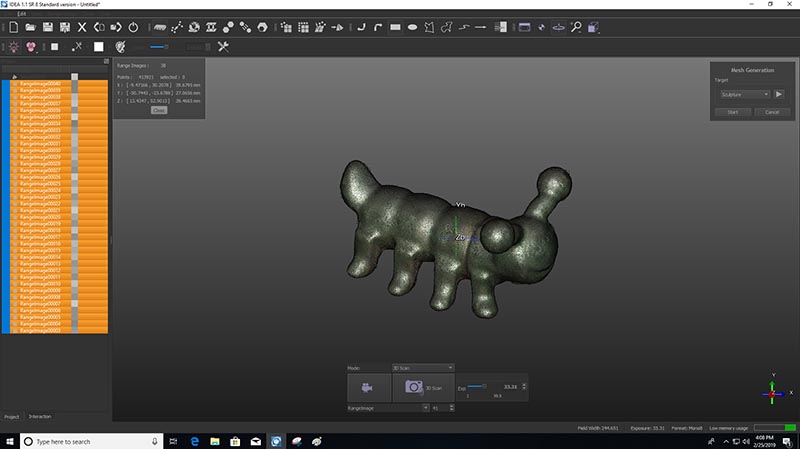The width and height of the screenshot is (800, 449).
Task: Select the ellipse selection tool
Action: [x=412, y=27]
